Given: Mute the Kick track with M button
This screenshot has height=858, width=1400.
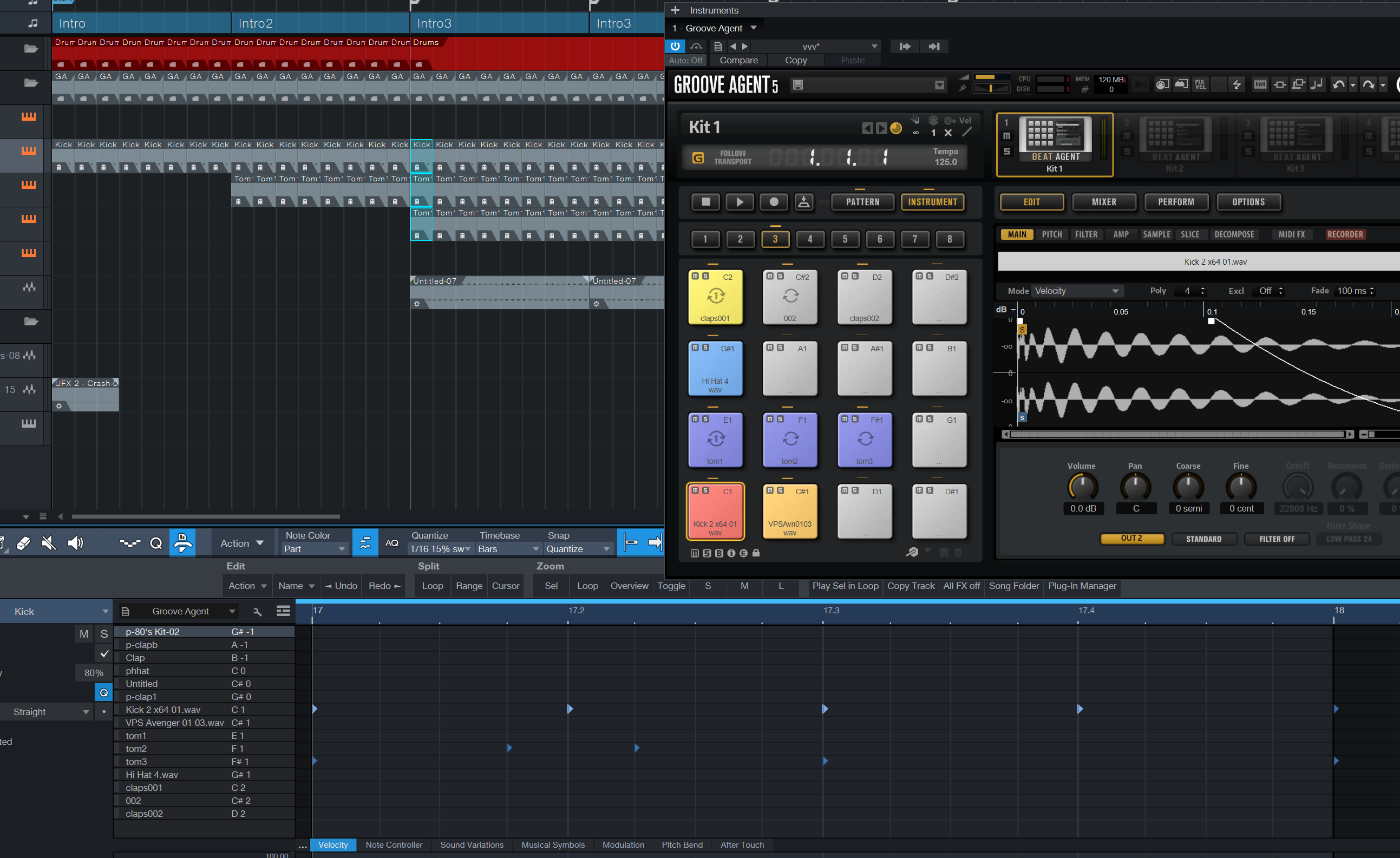Looking at the screenshot, I should point(84,633).
